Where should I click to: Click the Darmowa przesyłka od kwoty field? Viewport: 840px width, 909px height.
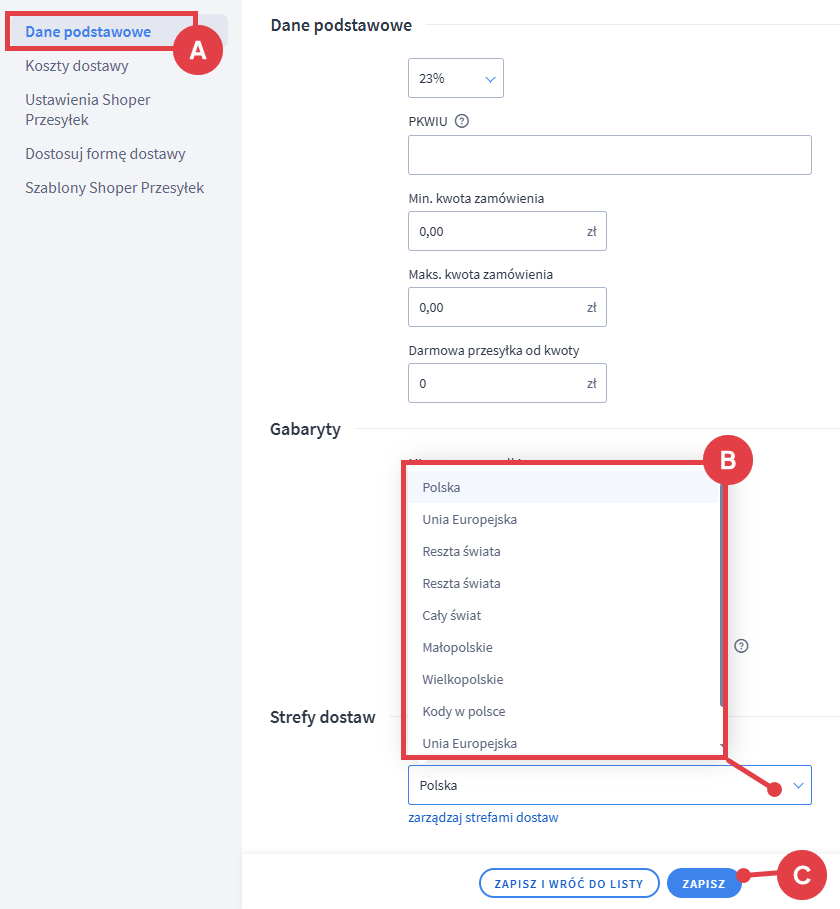[497, 383]
